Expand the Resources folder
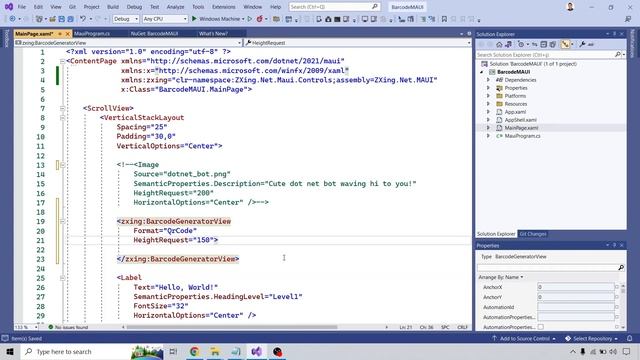 point(488,104)
